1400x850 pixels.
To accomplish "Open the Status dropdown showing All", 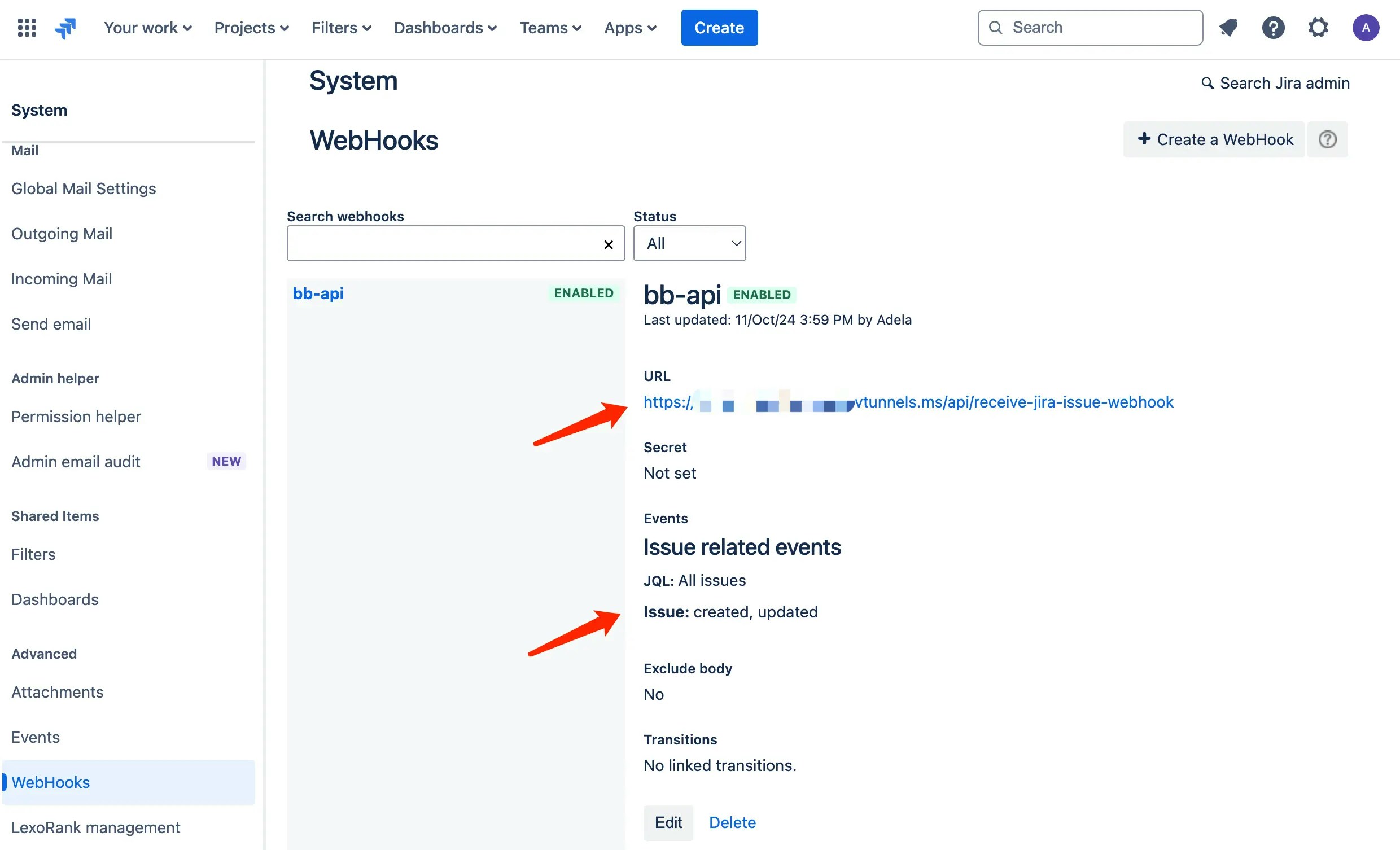I will (689, 243).
